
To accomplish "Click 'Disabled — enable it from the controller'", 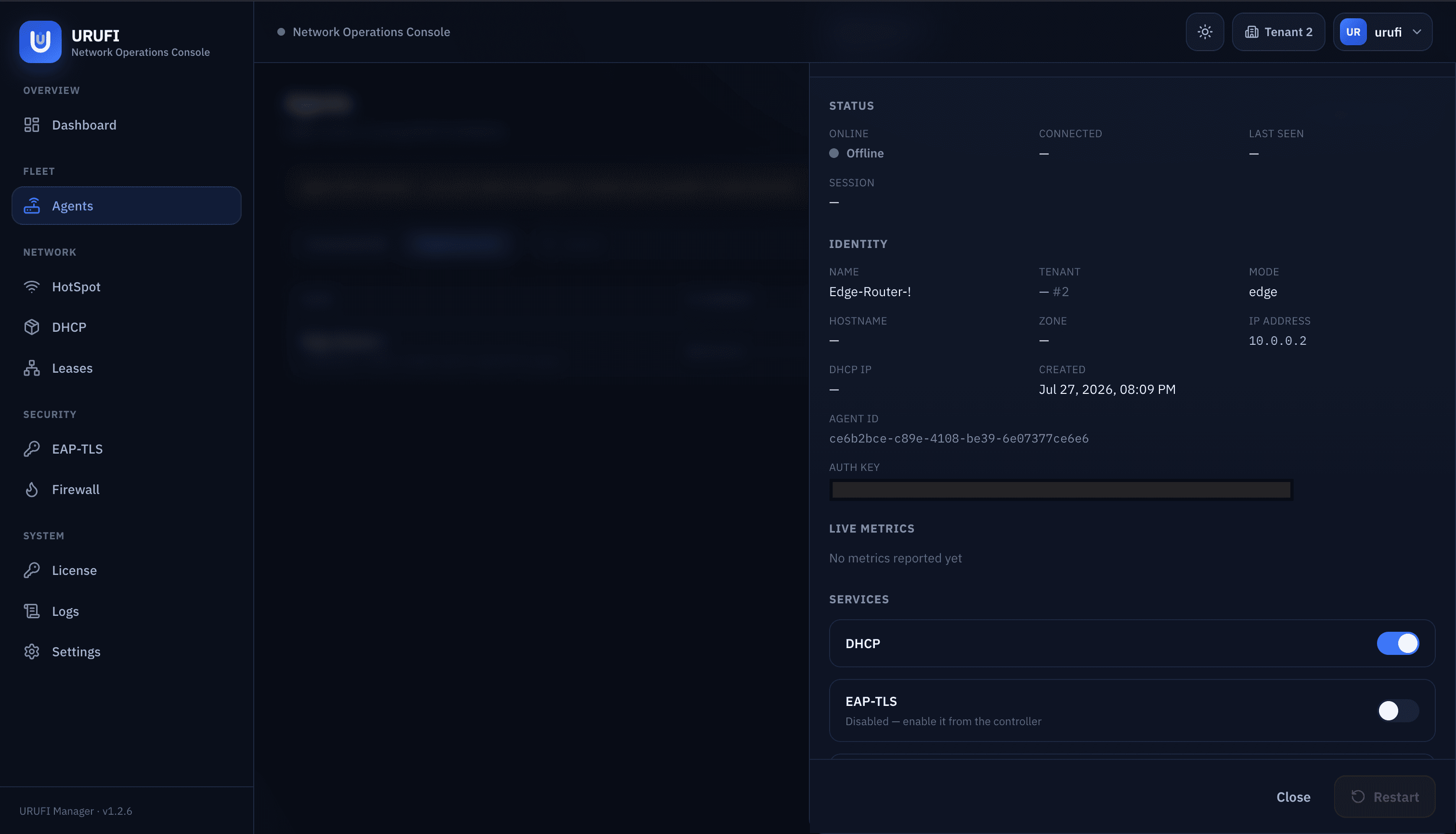I will coord(943,721).
